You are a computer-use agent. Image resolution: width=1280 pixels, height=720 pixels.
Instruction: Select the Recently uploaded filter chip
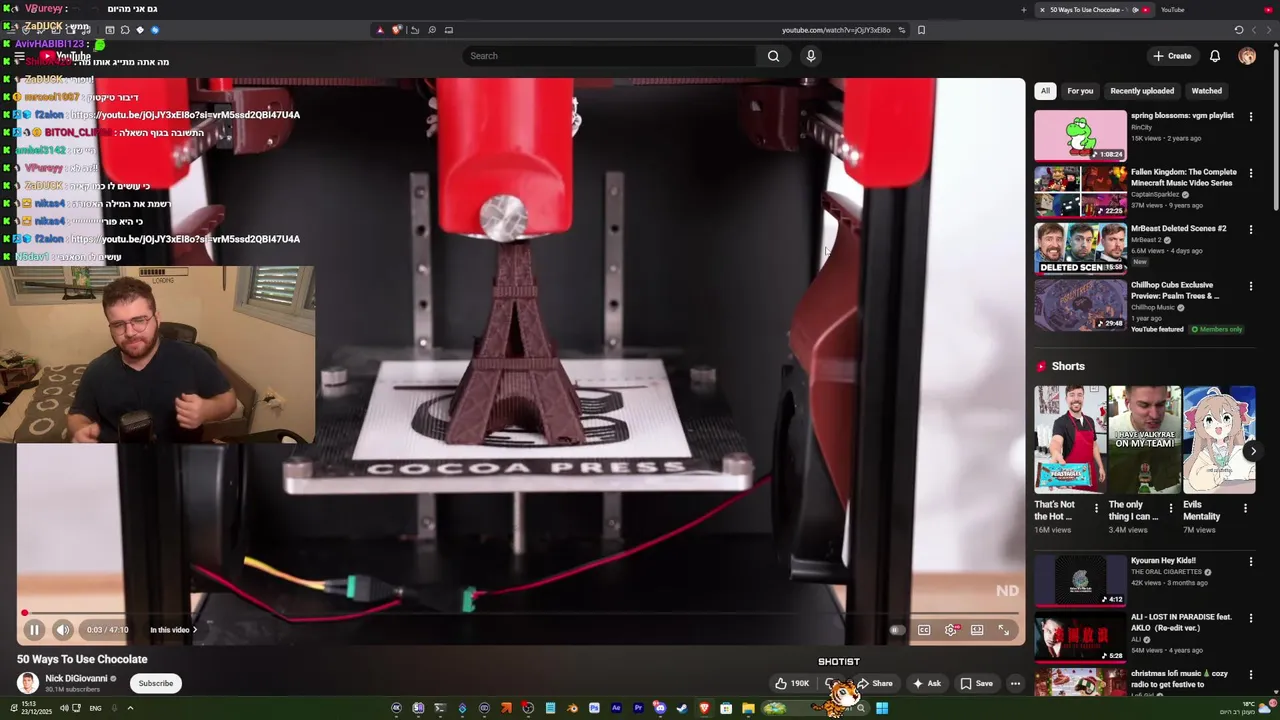[1142, 91]
